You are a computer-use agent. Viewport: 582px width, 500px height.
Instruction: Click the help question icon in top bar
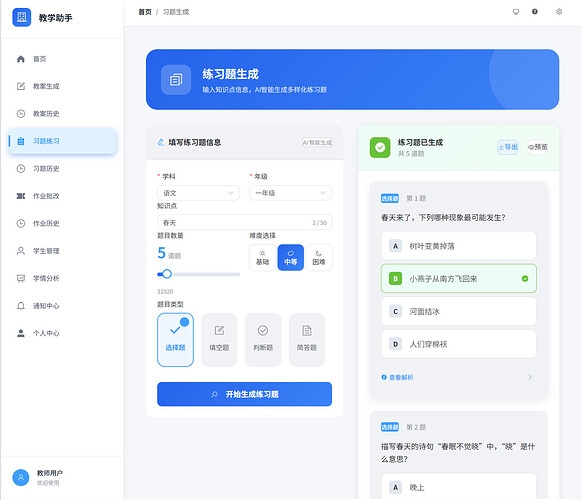pos(534,12)
